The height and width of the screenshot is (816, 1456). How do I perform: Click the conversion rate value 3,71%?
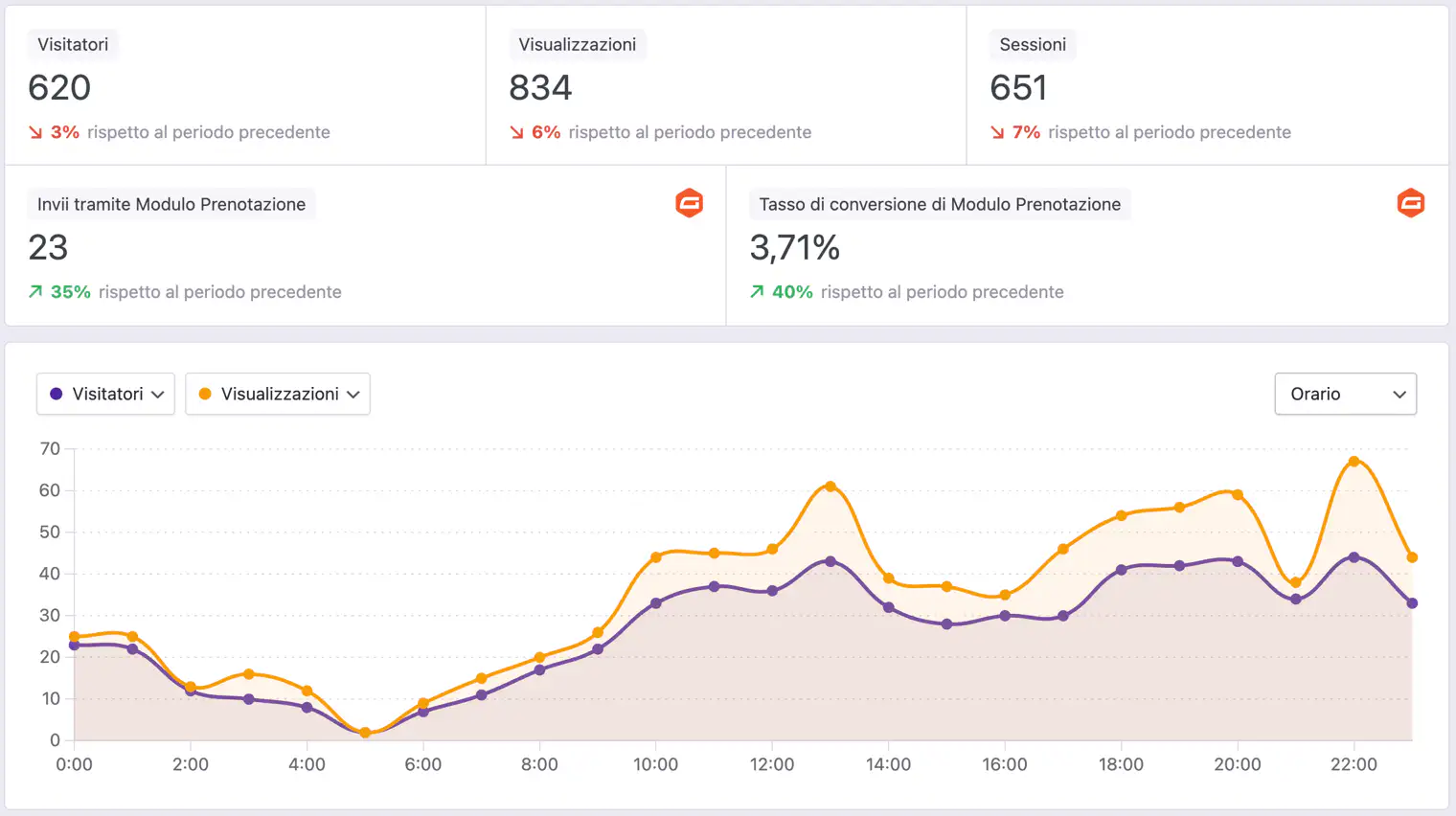coord(795,247)
